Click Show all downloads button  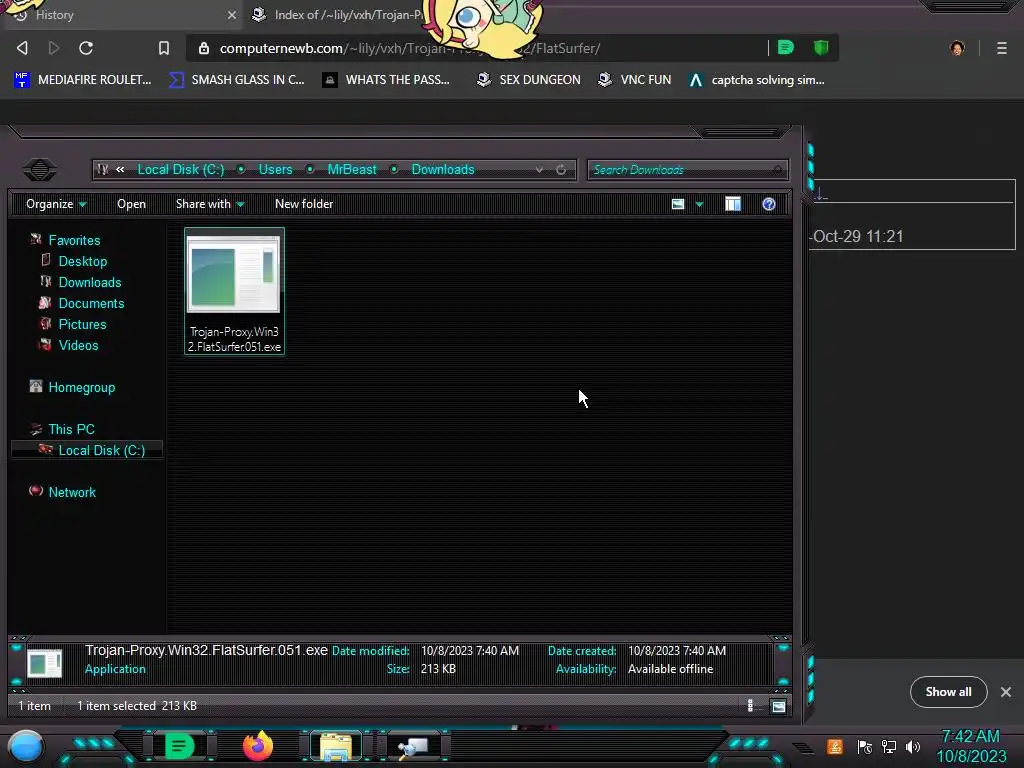click(948, 692)
